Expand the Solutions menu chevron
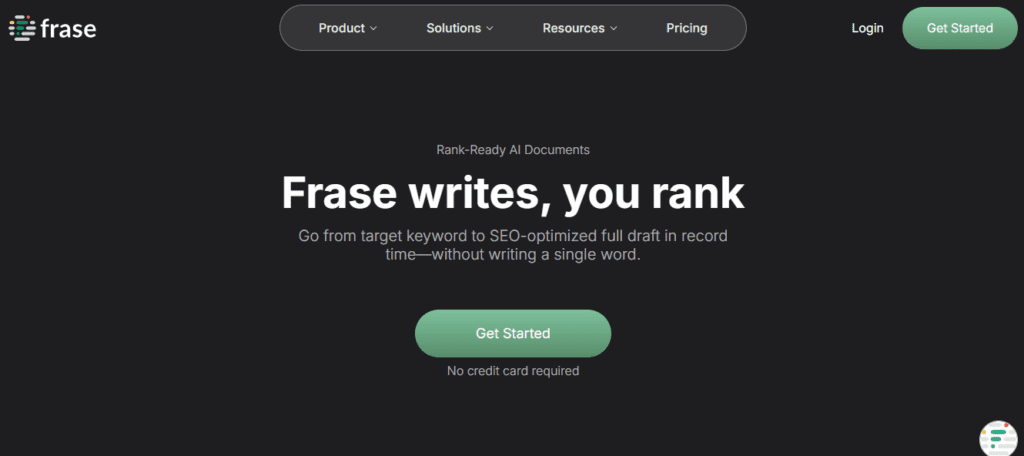Screen dimensions: 1024x456 pyautogui.click(x=490, y=29)
